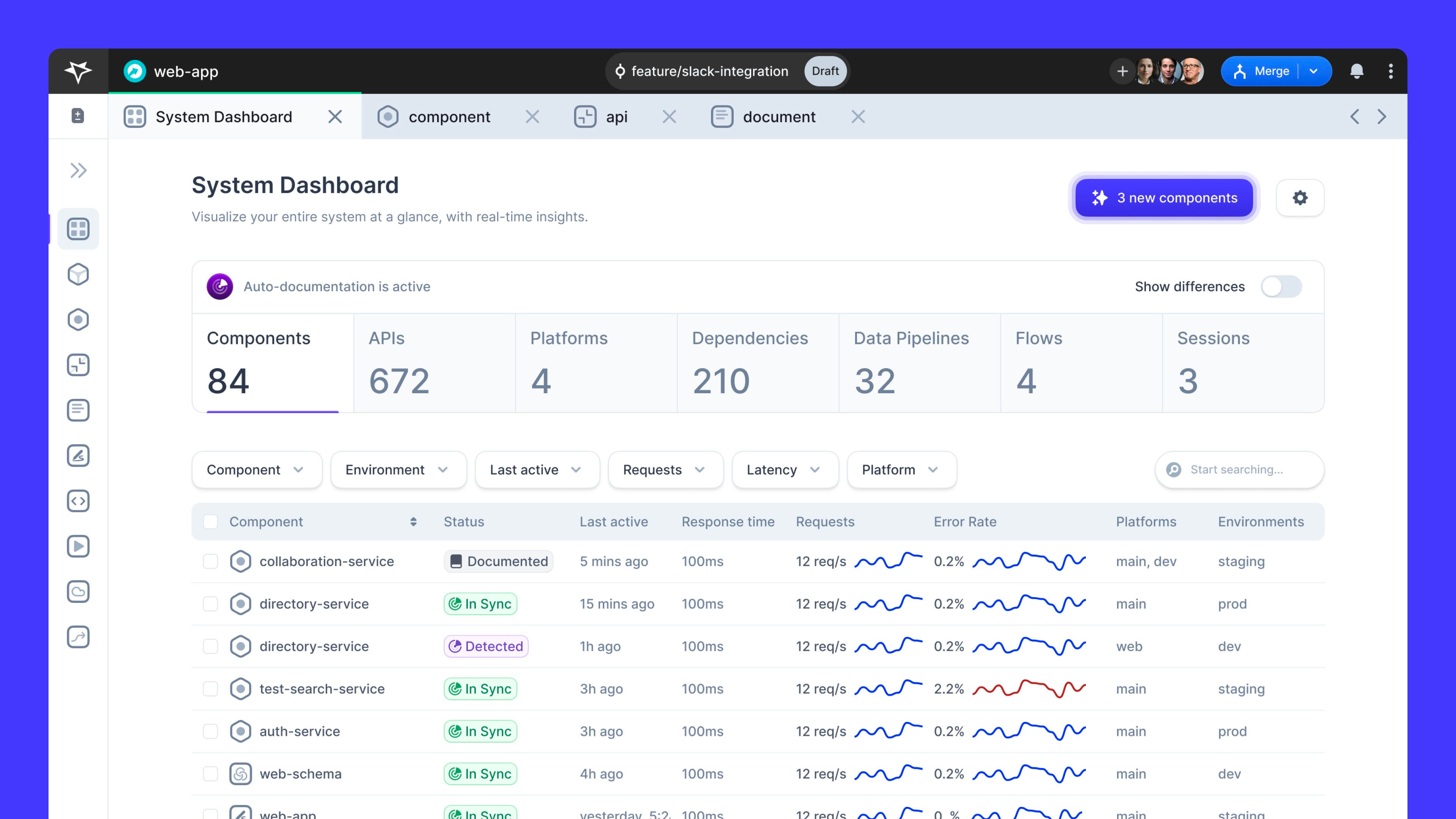The width and height of the screenshot is (1456, 819).
Task: Open the API corner-square icon in sidebar
Action: [x=78, y=365]
